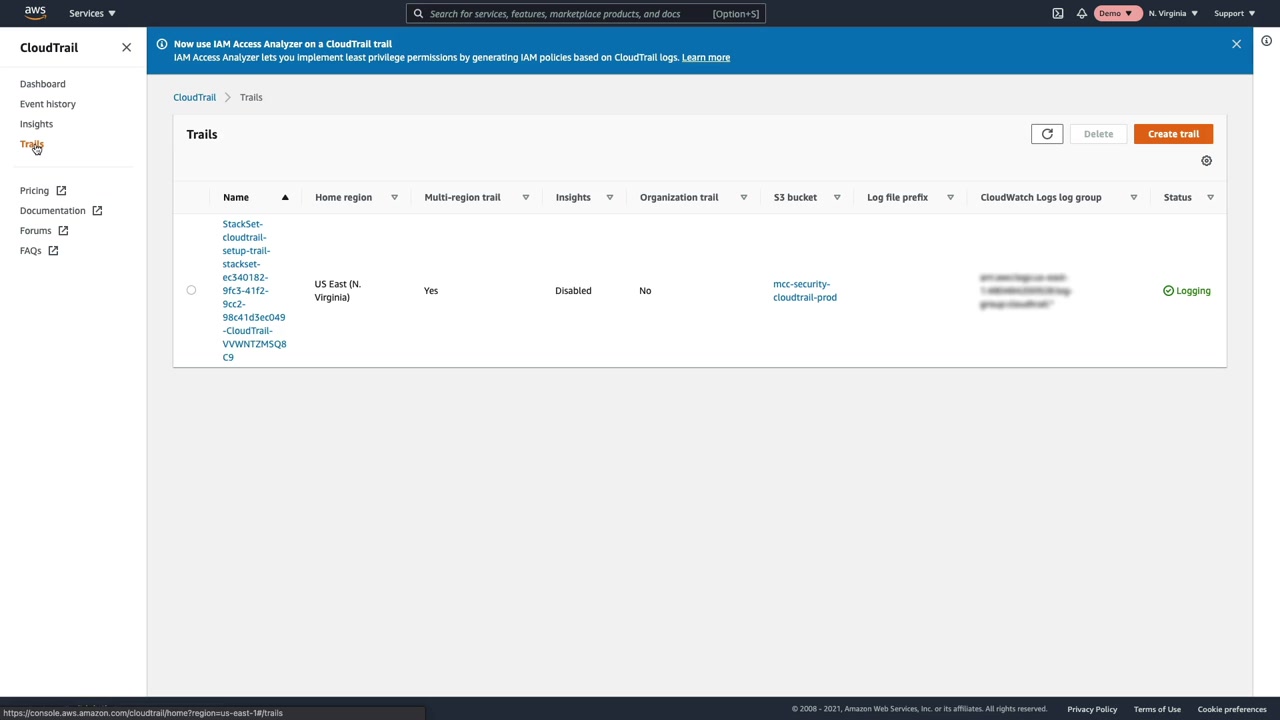Open Insights in sidebar
1280x720 pixels.
pos(36,124)
